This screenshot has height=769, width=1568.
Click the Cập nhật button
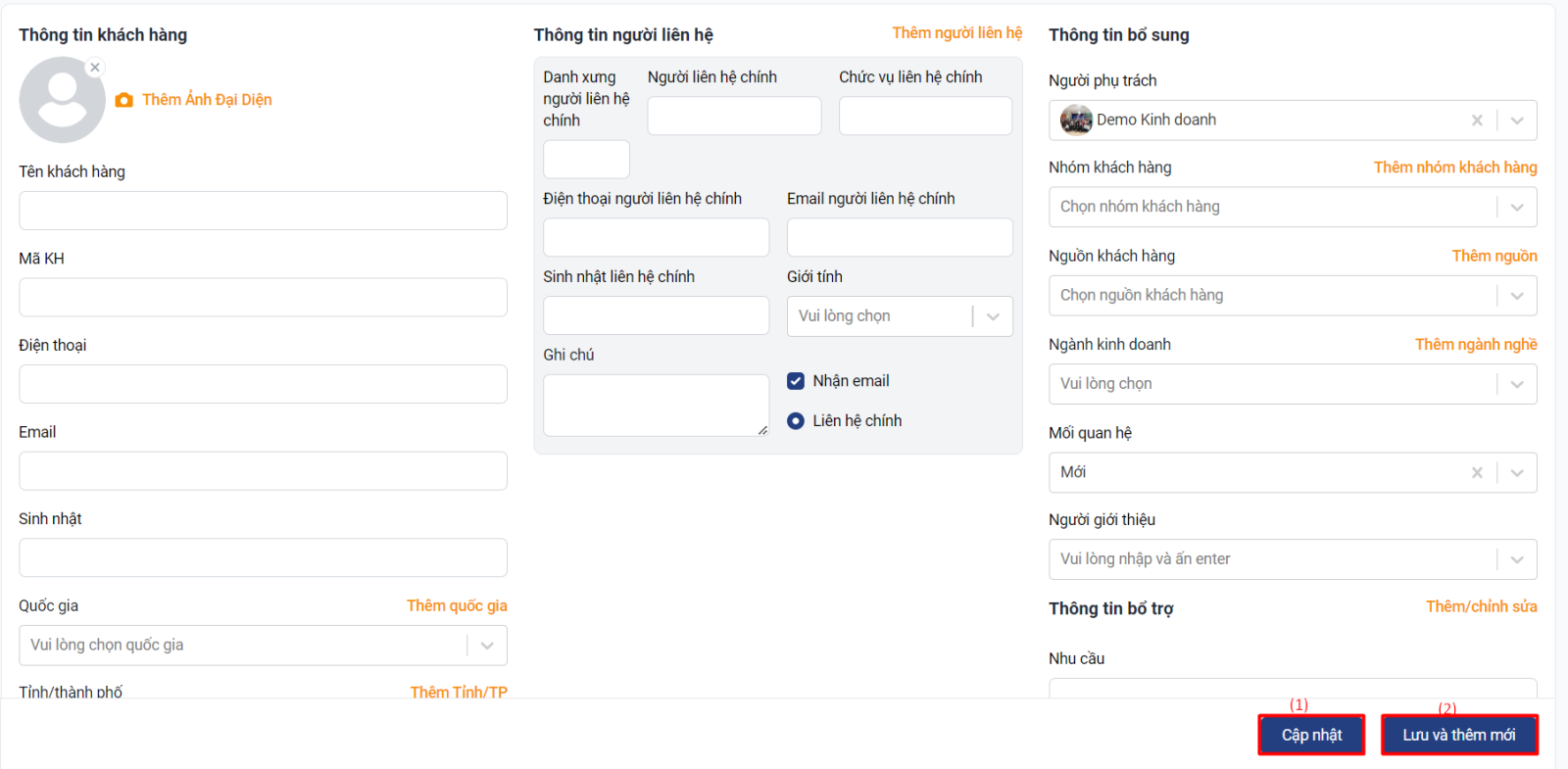1311,735
